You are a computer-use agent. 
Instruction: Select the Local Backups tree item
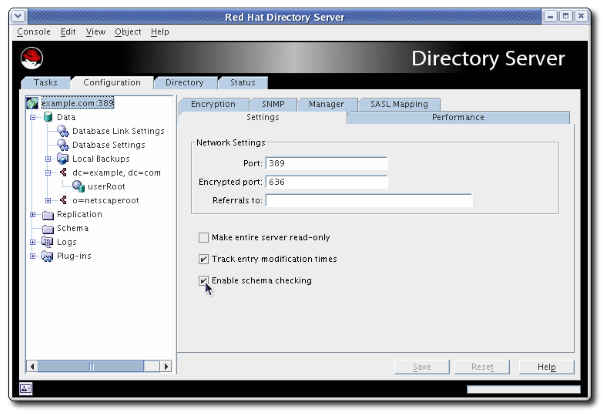pyautogui.click(x=101, y=159)
